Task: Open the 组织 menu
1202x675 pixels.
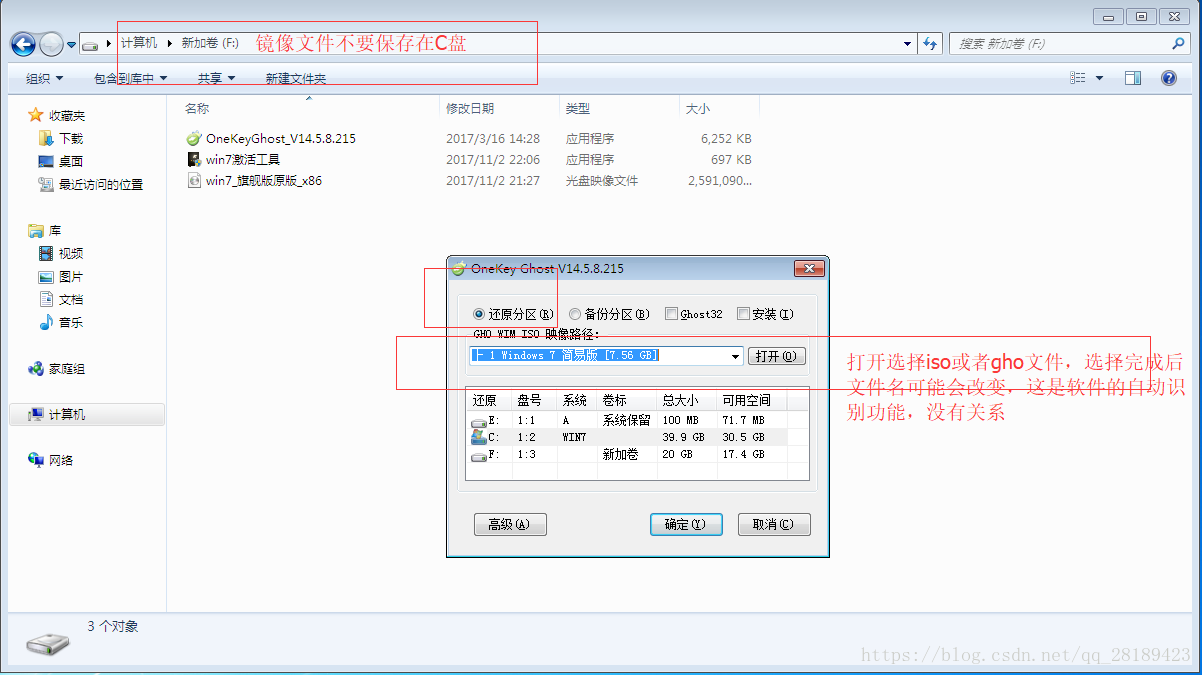Action: pyautogui.click(x=45, y=78)
